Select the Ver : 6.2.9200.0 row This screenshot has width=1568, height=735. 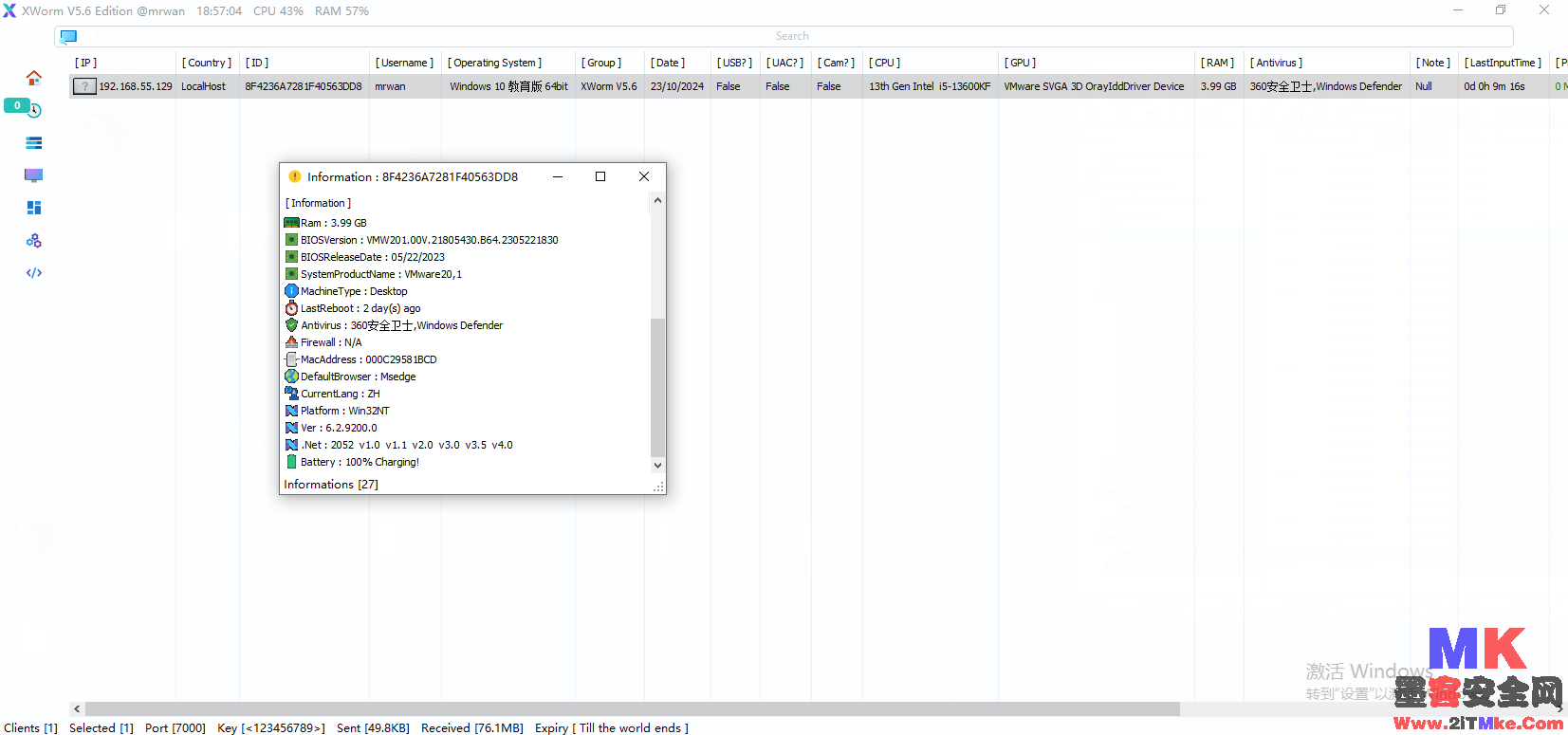pyautogui.click(x=339, y=428)
